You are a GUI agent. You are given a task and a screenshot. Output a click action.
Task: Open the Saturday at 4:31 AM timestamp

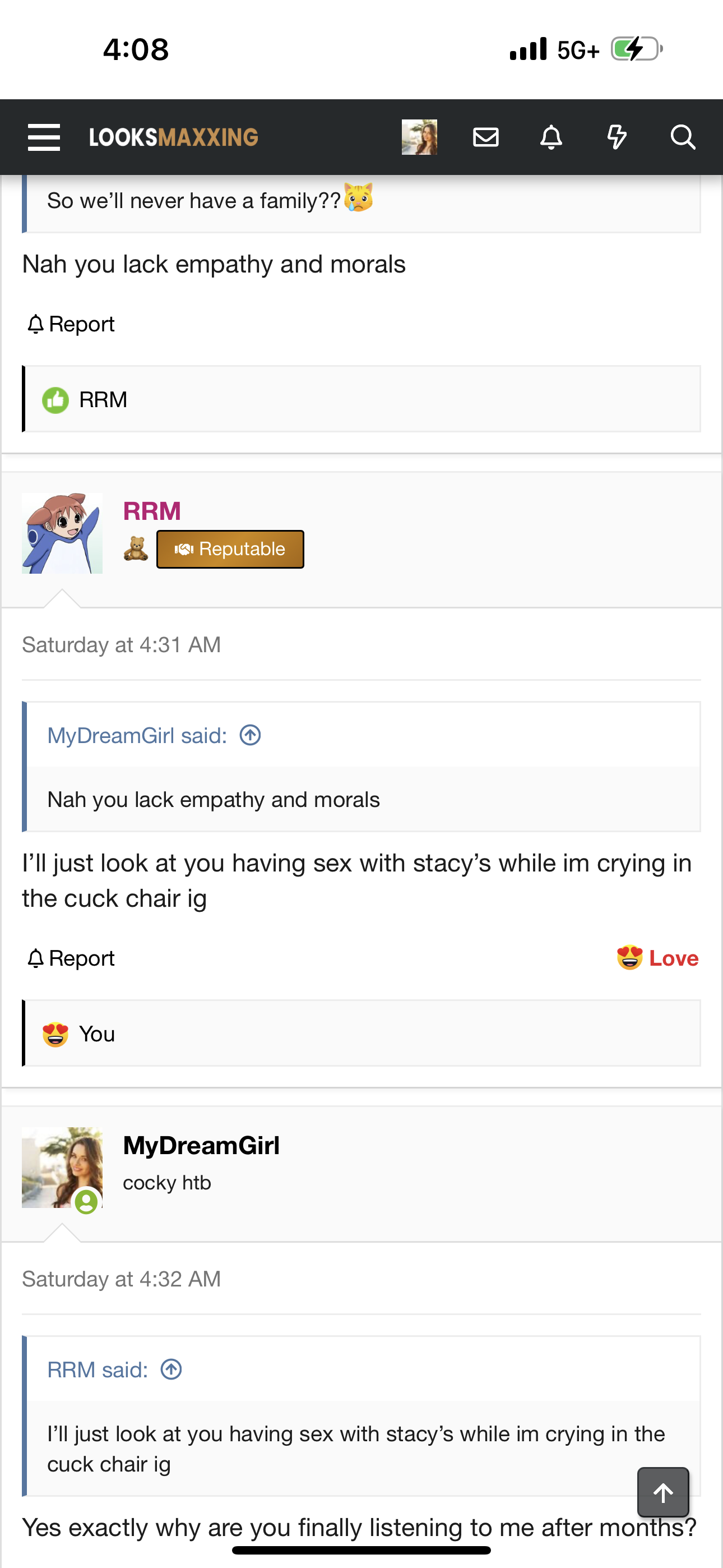coord(121,644)
